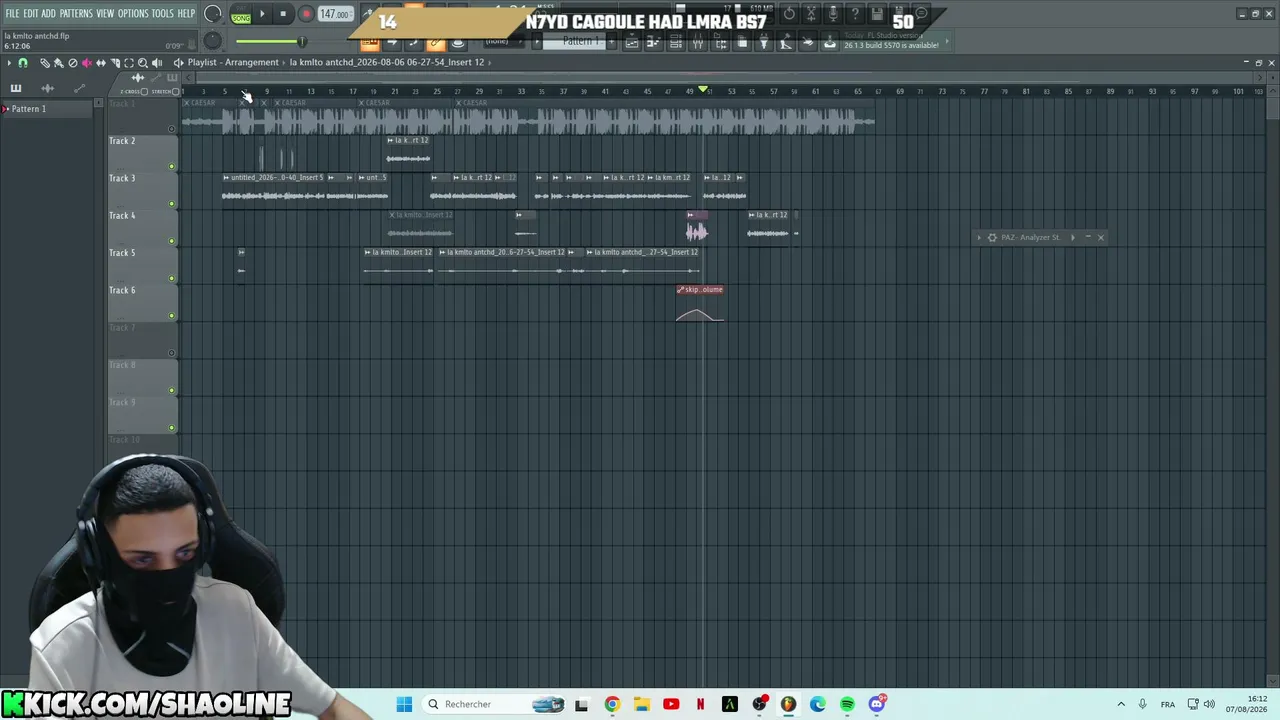
Task: Select the Slip tool
Action: click(x=101, y=63)
